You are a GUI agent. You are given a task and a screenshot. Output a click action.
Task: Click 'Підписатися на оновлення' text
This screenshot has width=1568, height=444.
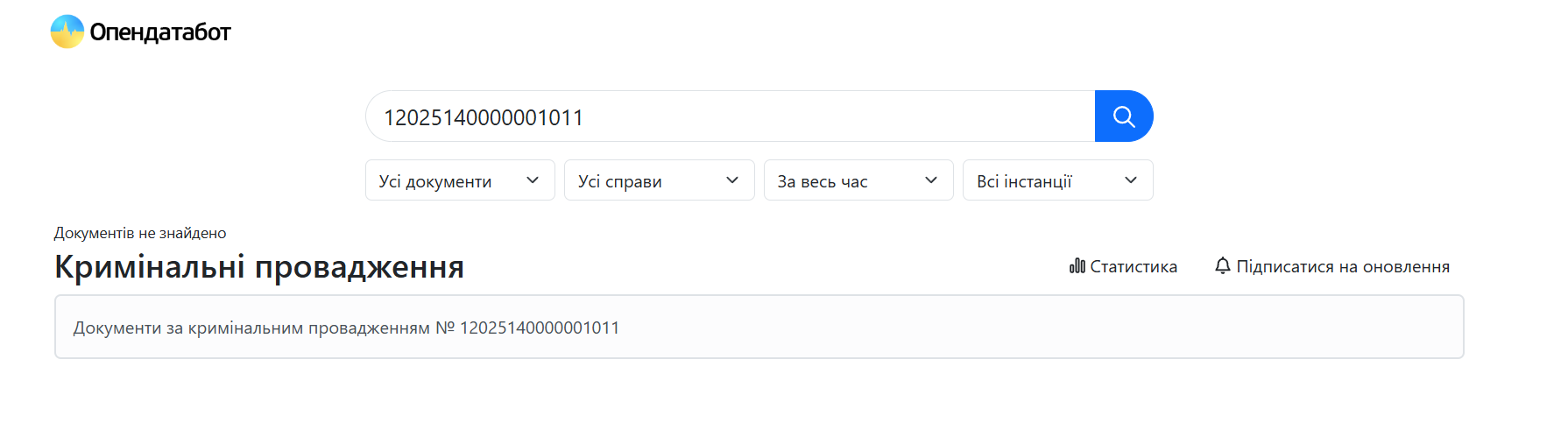tap(1343, 266)
